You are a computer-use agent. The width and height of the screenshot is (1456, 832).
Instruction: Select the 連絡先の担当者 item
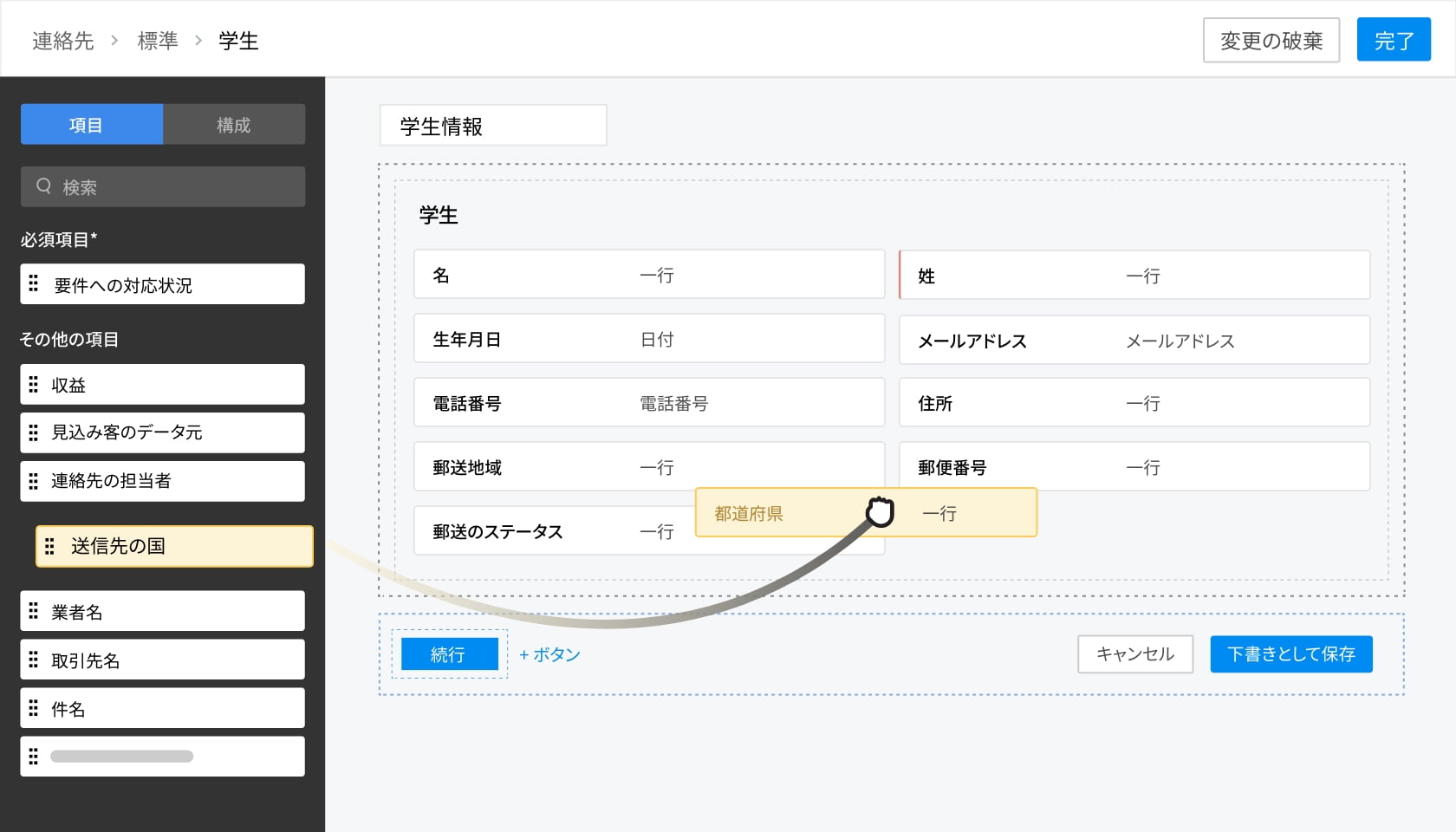(x=163, y=481)
